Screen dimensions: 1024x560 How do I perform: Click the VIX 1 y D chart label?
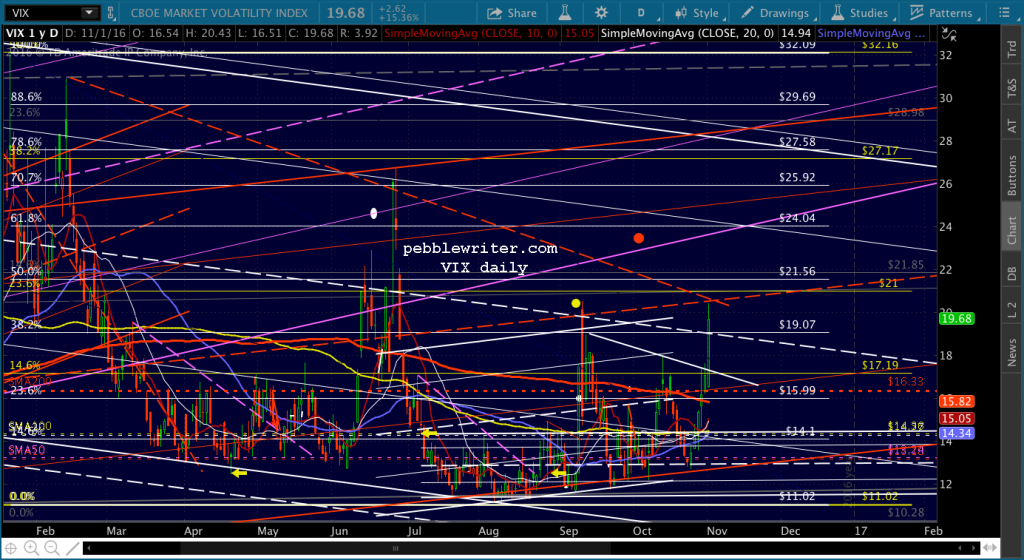pos(34,34)
